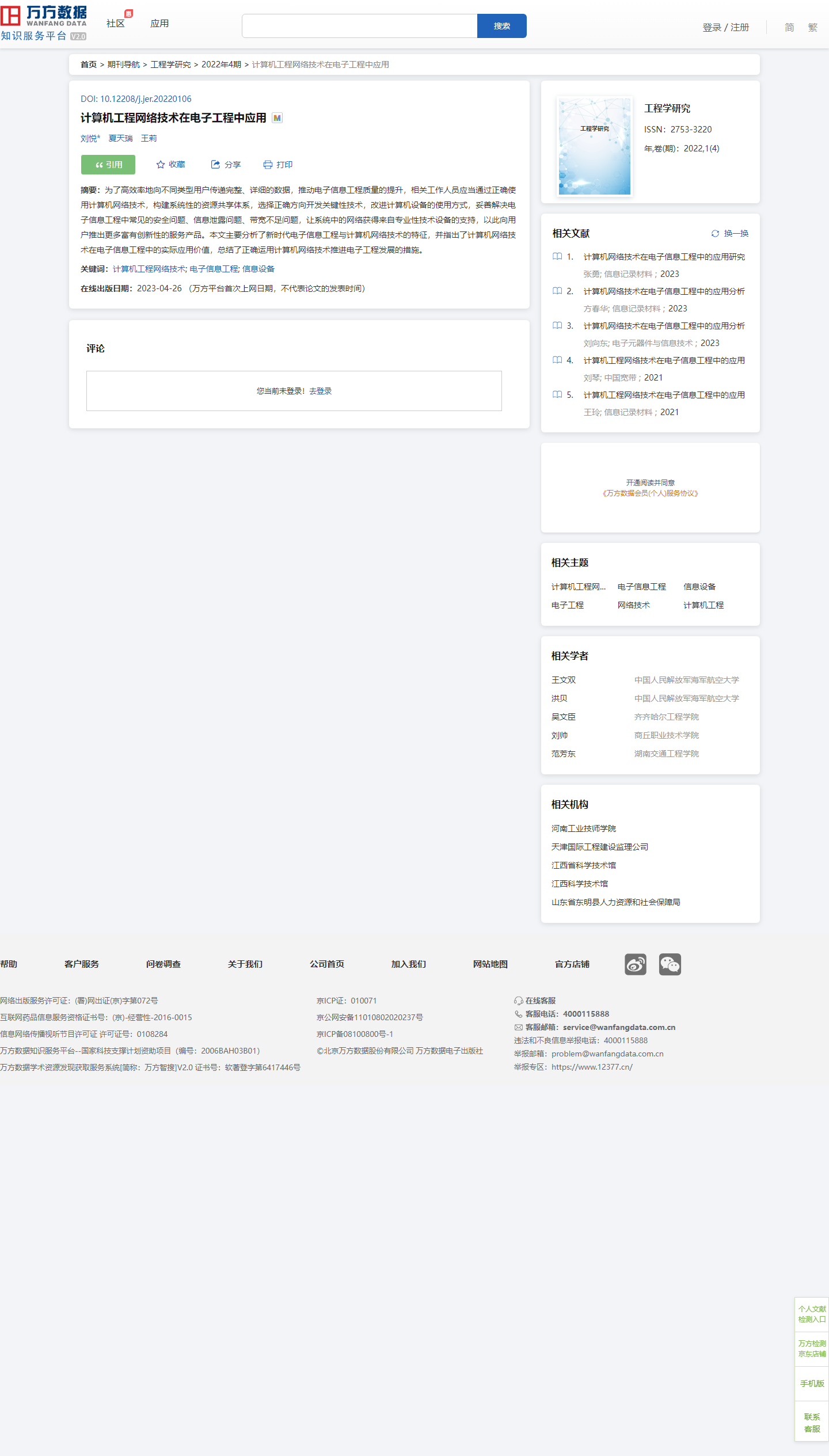Open 客户服务 footer link
Screen dimensions: 829x1456
click(82, 964)
